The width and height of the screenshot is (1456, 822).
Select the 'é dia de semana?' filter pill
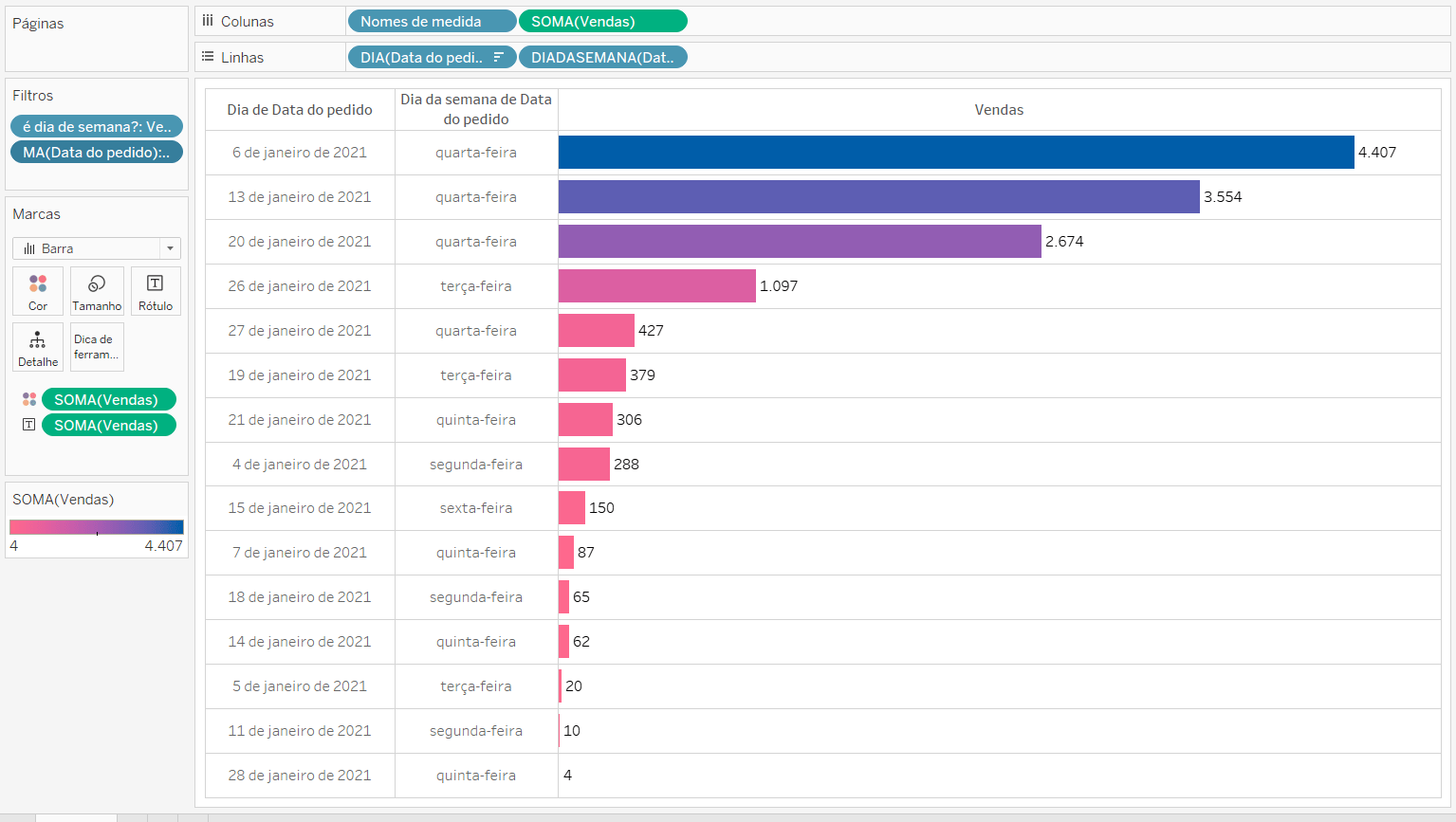click(97, 127)
